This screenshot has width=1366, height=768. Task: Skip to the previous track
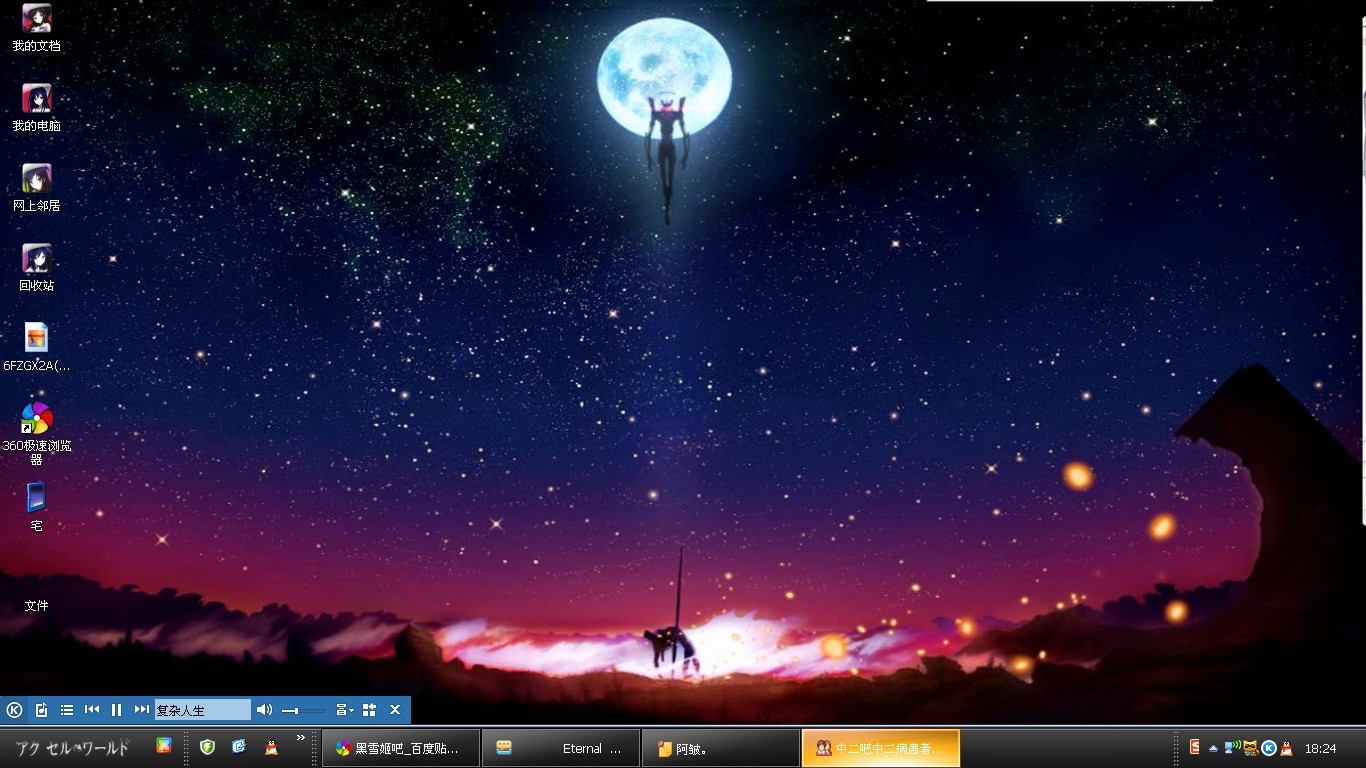(92, 710)
